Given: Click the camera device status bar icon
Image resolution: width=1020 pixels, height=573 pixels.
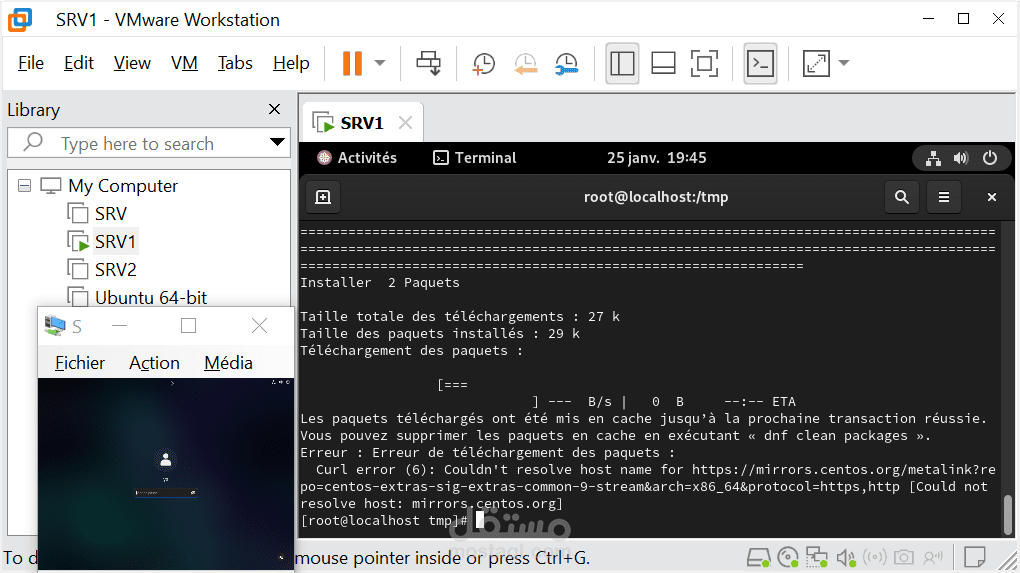Looking at the screenshot, I should 904,557.
